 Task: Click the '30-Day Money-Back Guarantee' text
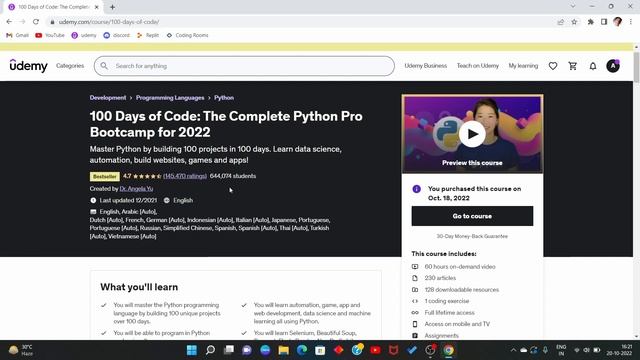coord(472,236)
